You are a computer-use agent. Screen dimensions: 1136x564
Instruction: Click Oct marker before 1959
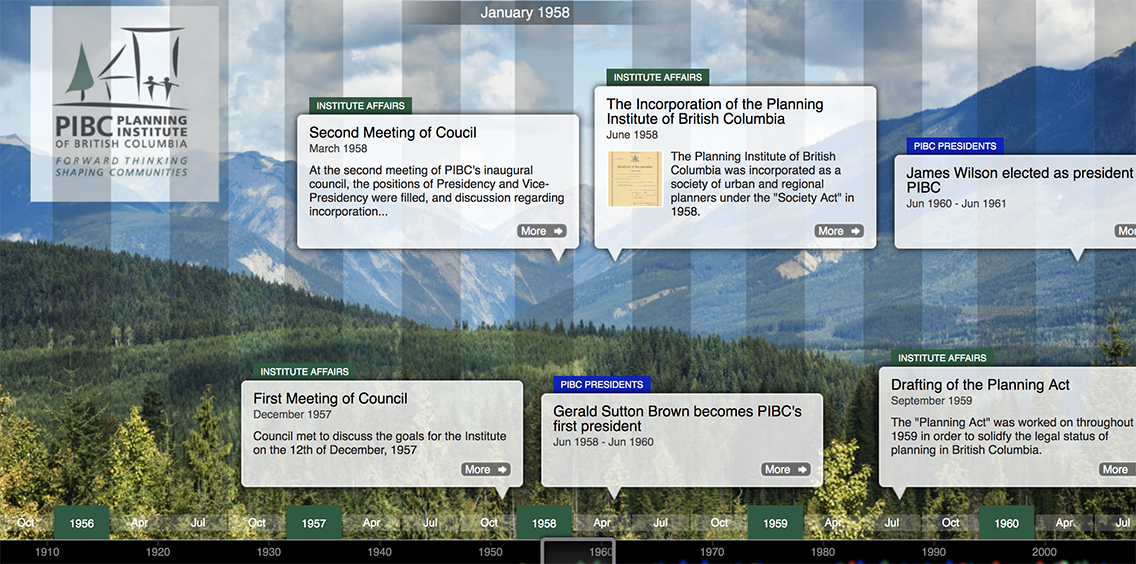tap(719, 523)
